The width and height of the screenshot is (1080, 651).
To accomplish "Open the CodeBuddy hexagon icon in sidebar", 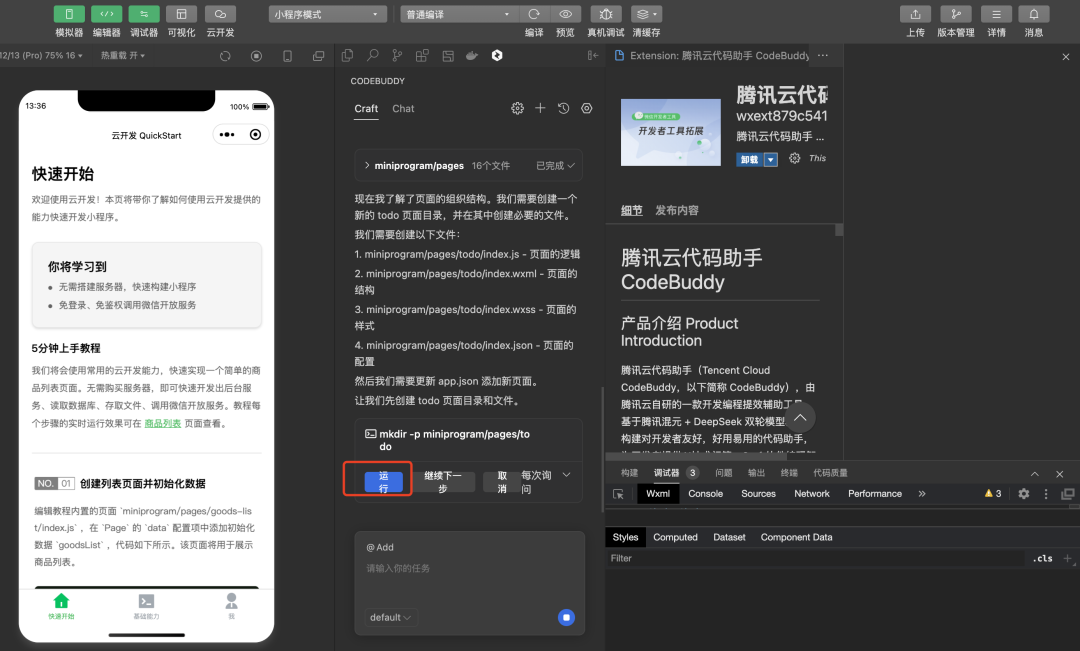I will pos(497,55).
